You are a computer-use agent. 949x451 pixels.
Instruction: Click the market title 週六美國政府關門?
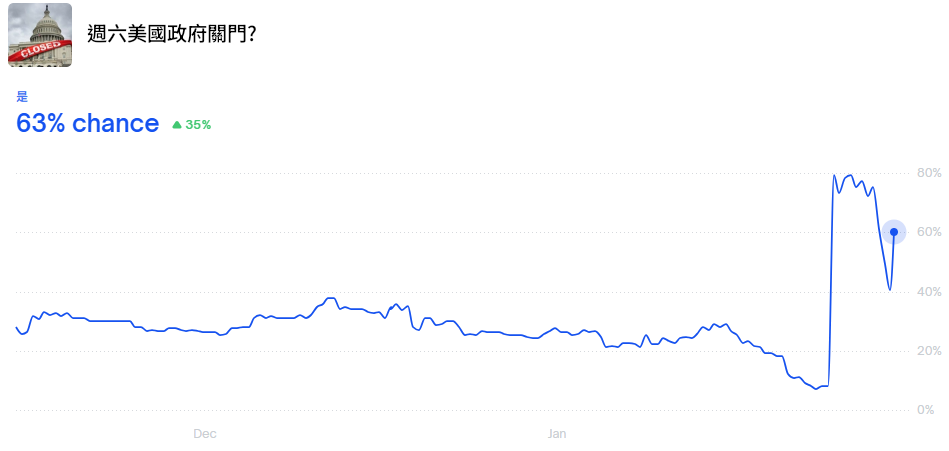coord(171,34)
